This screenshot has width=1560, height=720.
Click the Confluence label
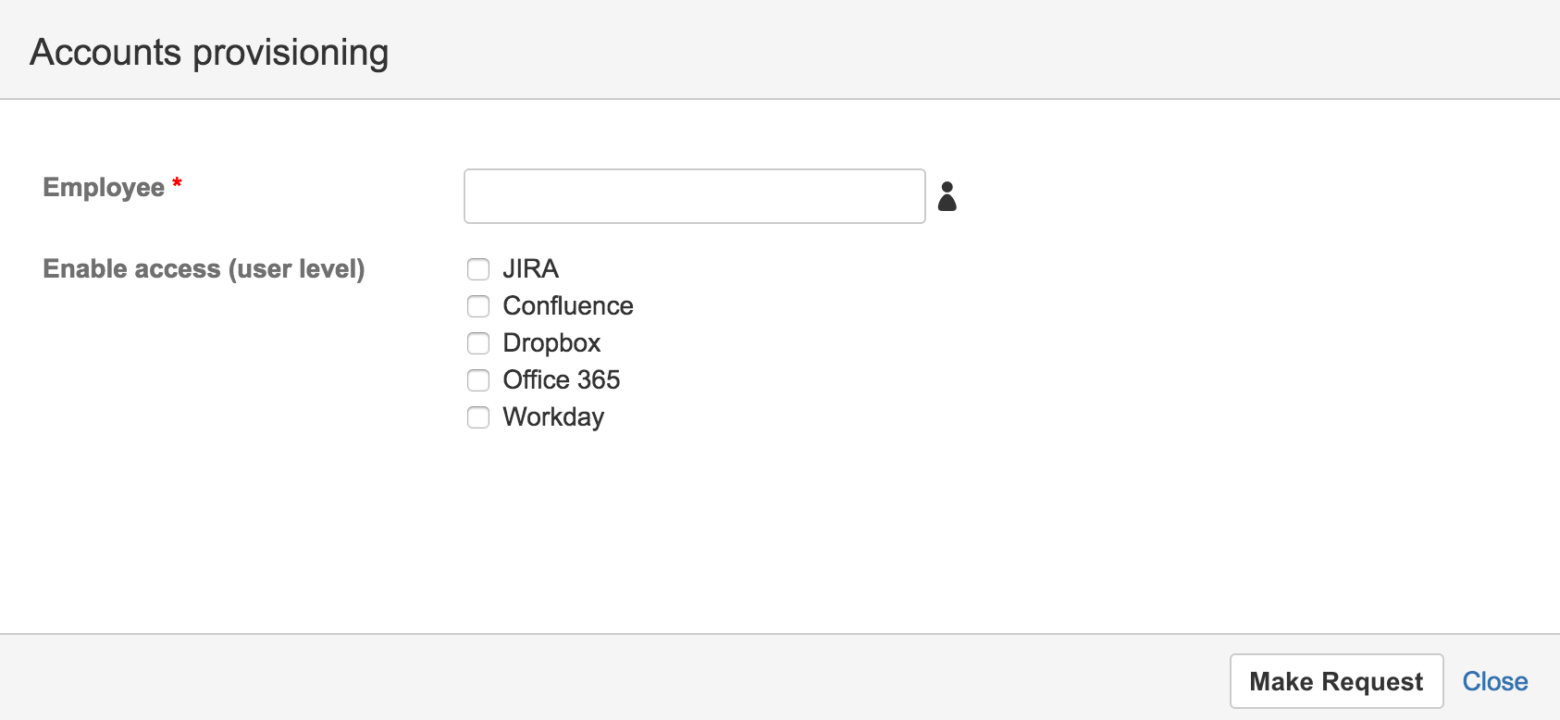pyautogui.click(x=567, y=306)
